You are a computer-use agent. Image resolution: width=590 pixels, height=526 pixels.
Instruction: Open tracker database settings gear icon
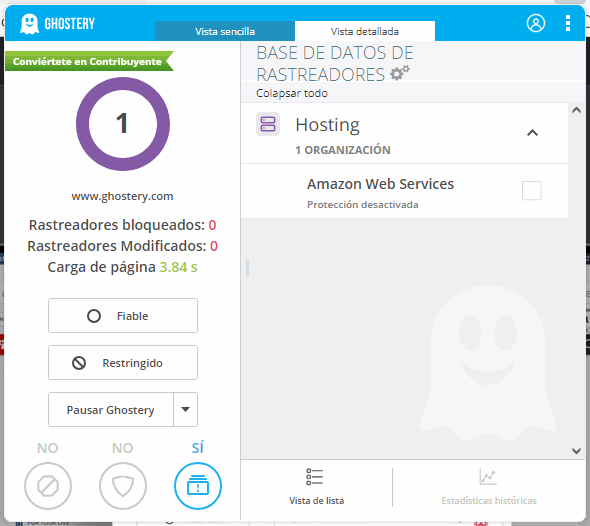[x=400, y=73]
